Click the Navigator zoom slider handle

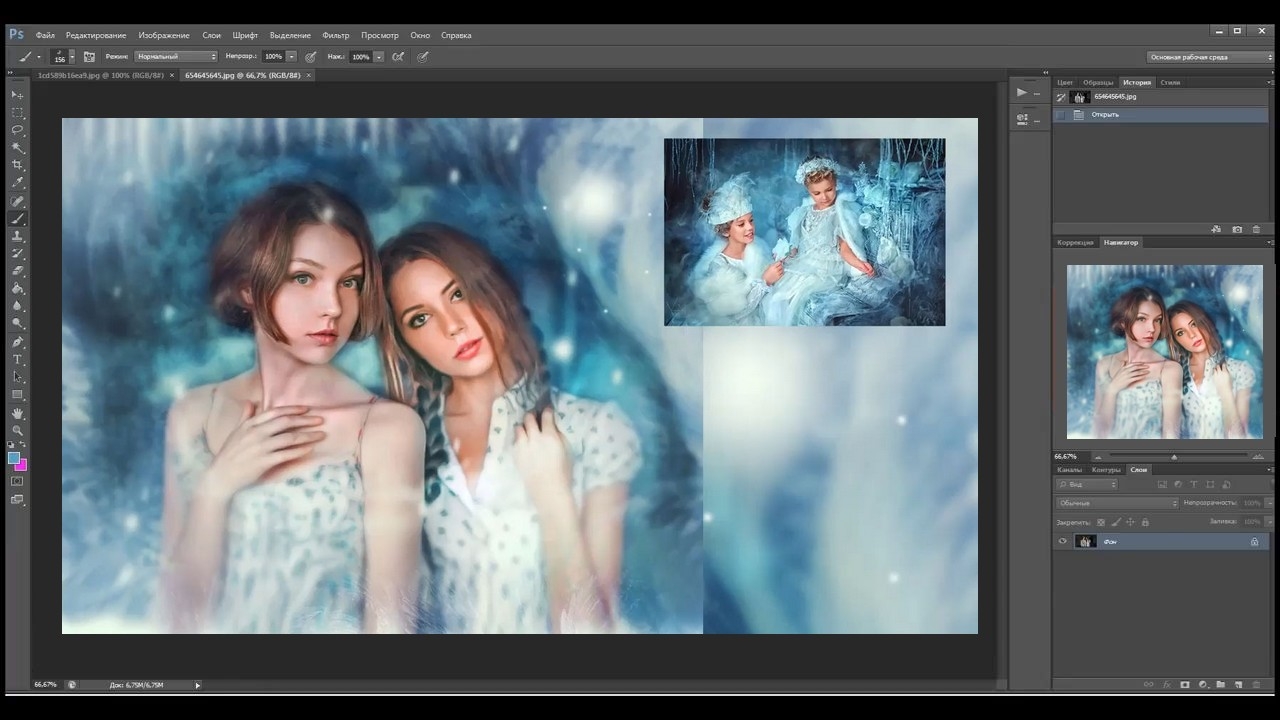[1174, 457]
